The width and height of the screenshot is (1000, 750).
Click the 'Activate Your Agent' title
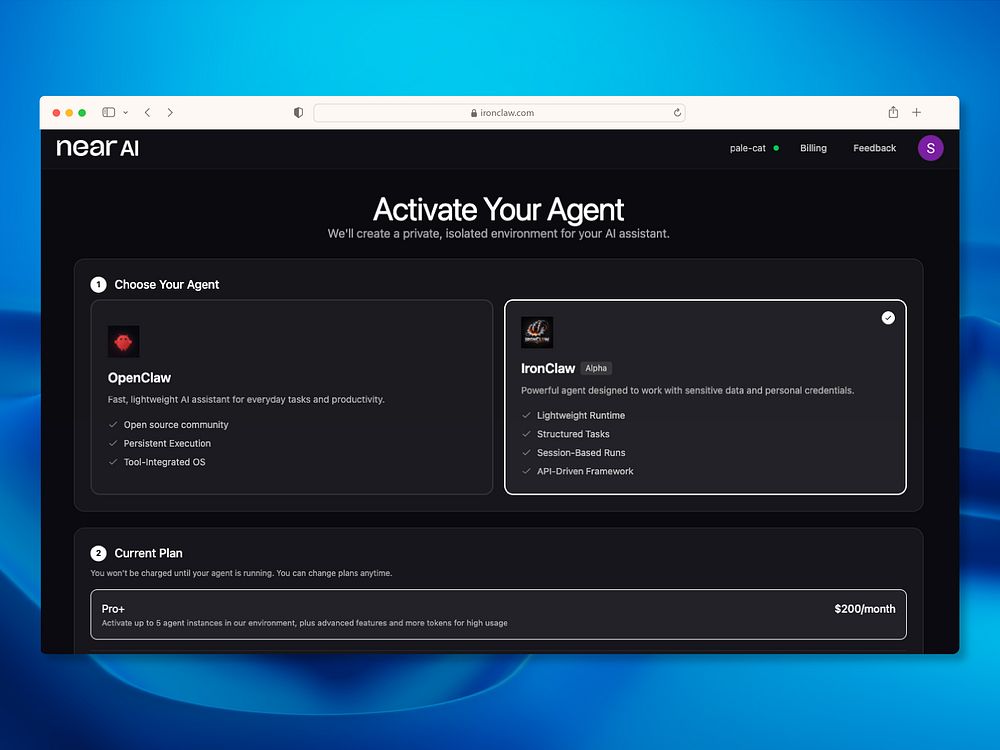pos(498,209)
